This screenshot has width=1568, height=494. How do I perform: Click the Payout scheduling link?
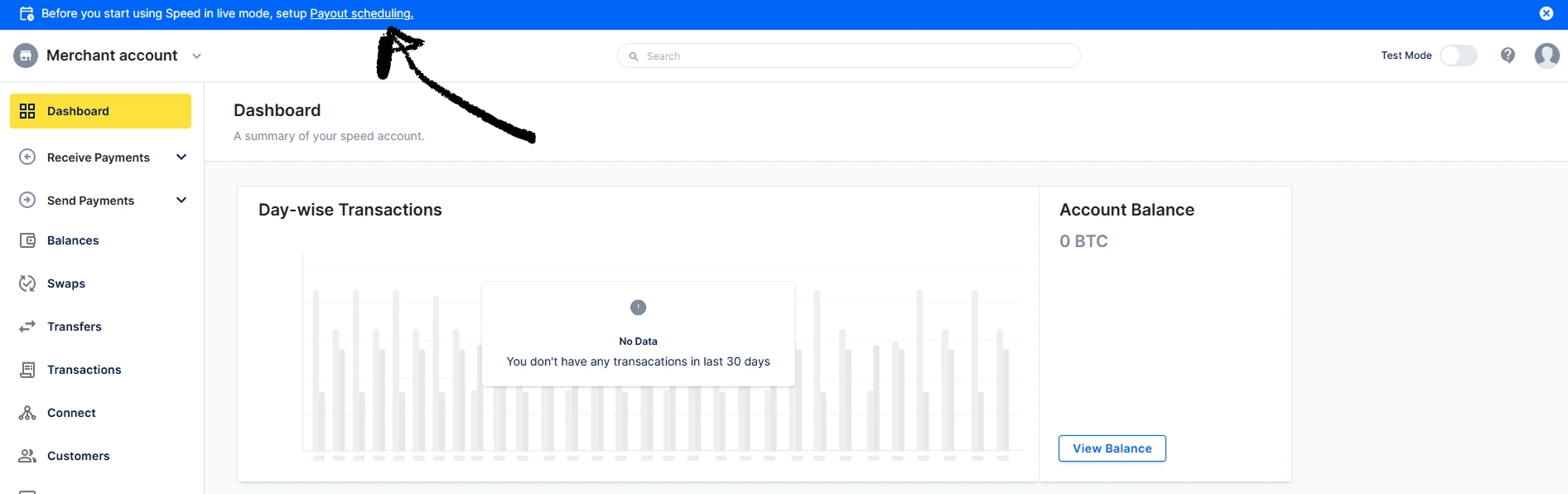(361, 13)
